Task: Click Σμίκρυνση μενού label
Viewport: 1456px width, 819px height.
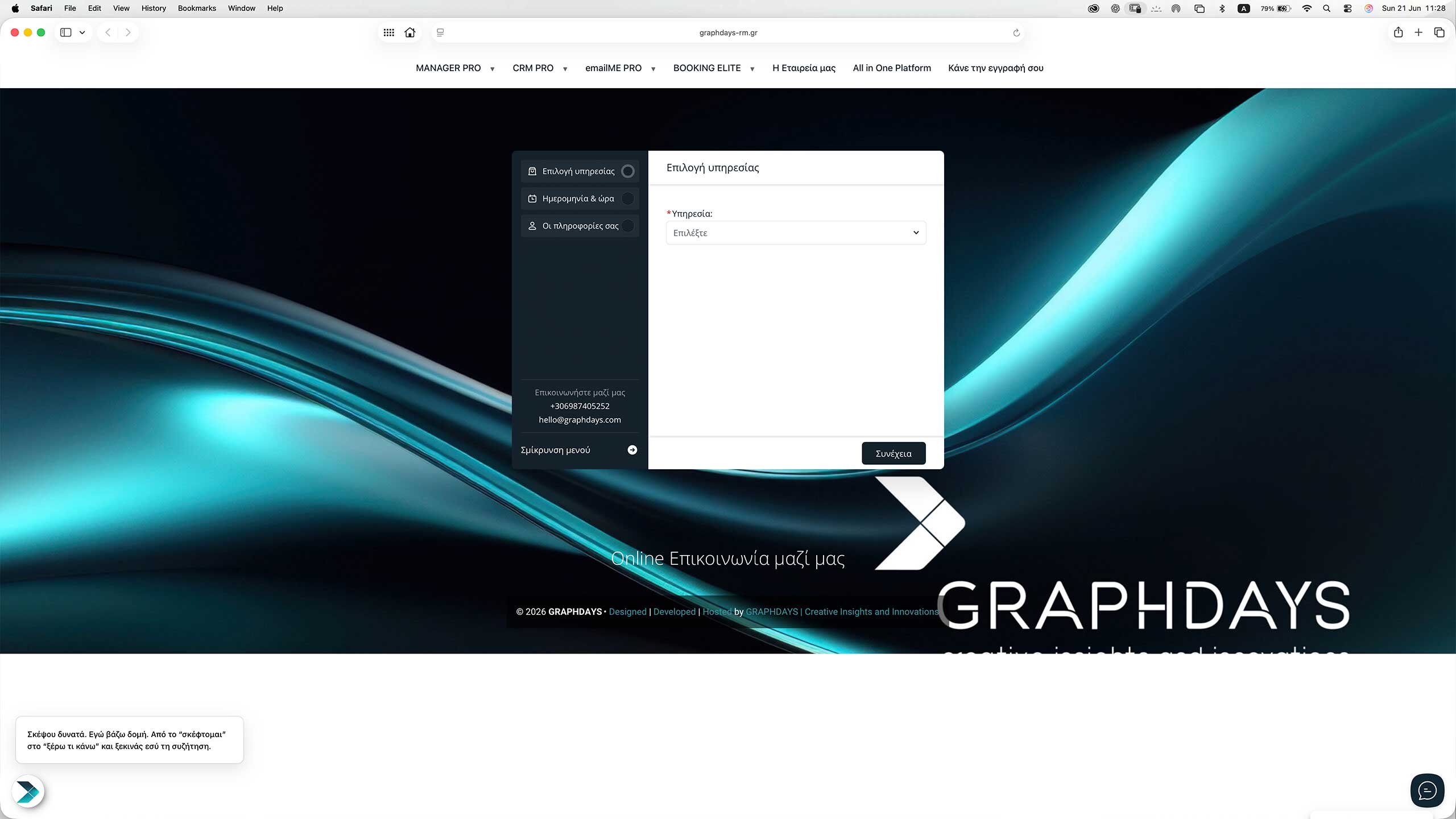Action: (x=556, y=450)
